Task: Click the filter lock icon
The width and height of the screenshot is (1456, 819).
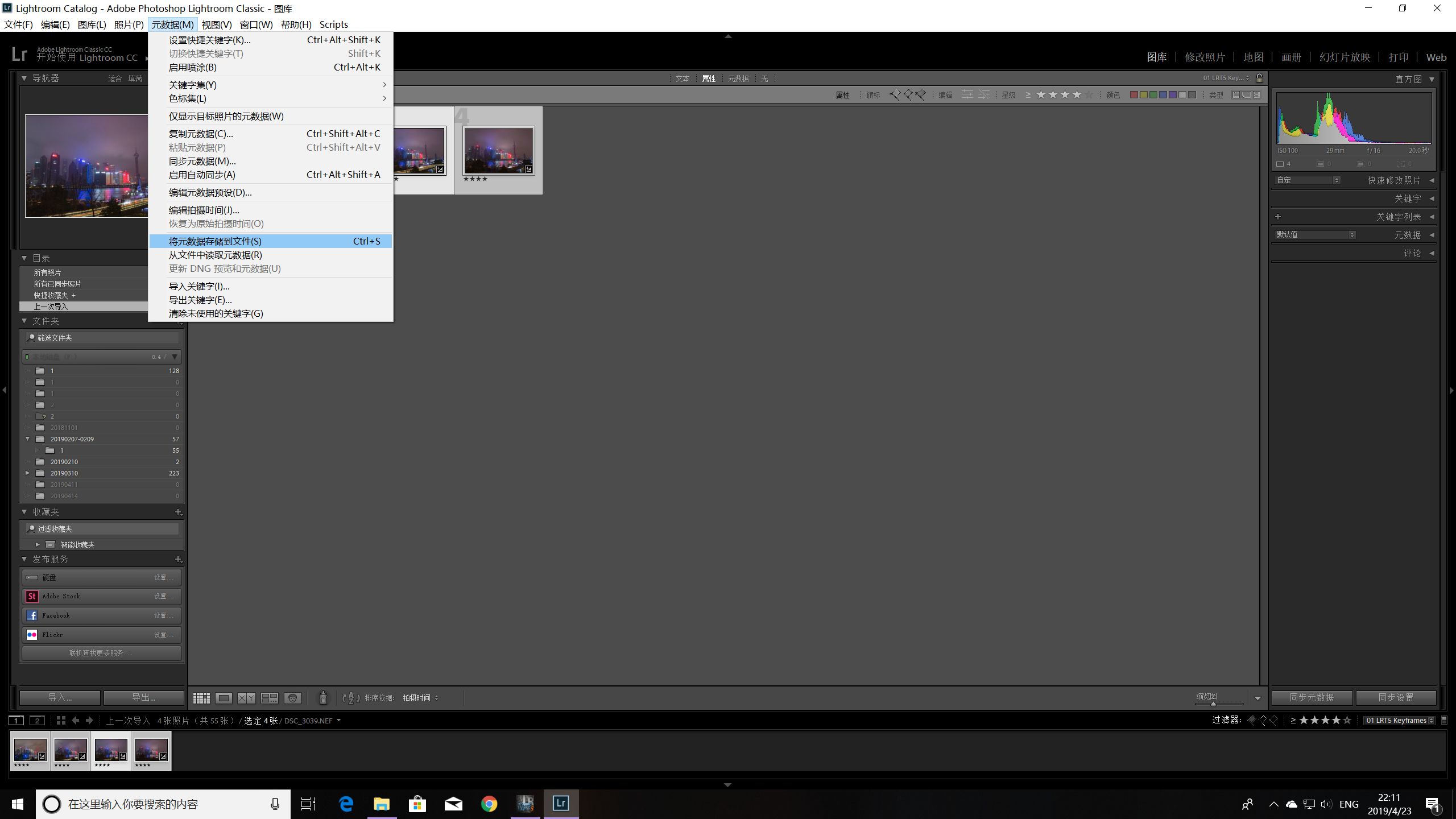Action: pyautogui.click(x=1259, y=78)
